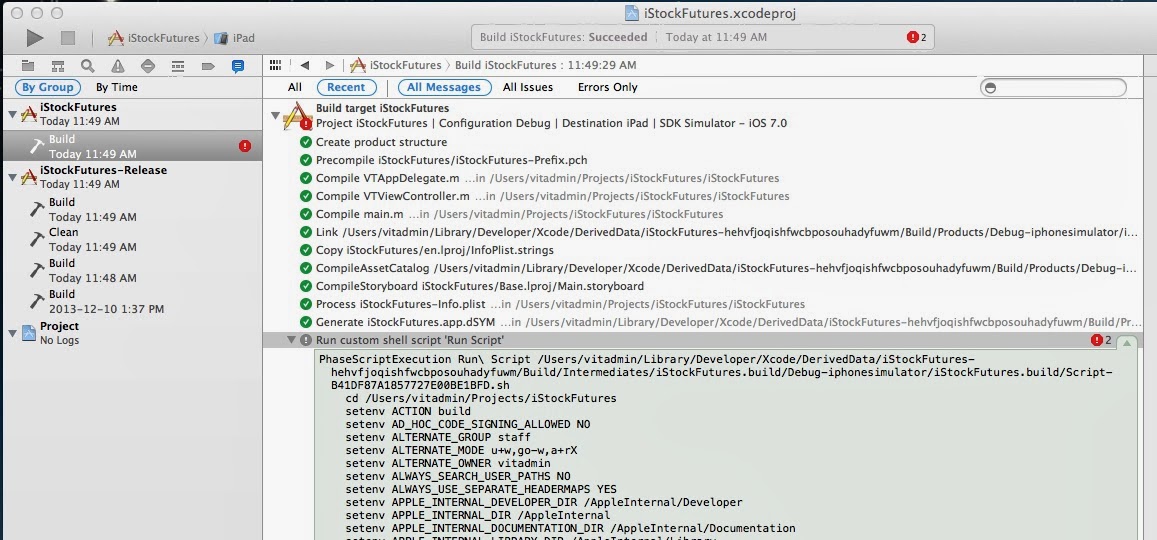Image resolution: width=1157 pixels, height=540 pixels.
Task: Open the Debug navigator icon
Action: click(178, 66)
